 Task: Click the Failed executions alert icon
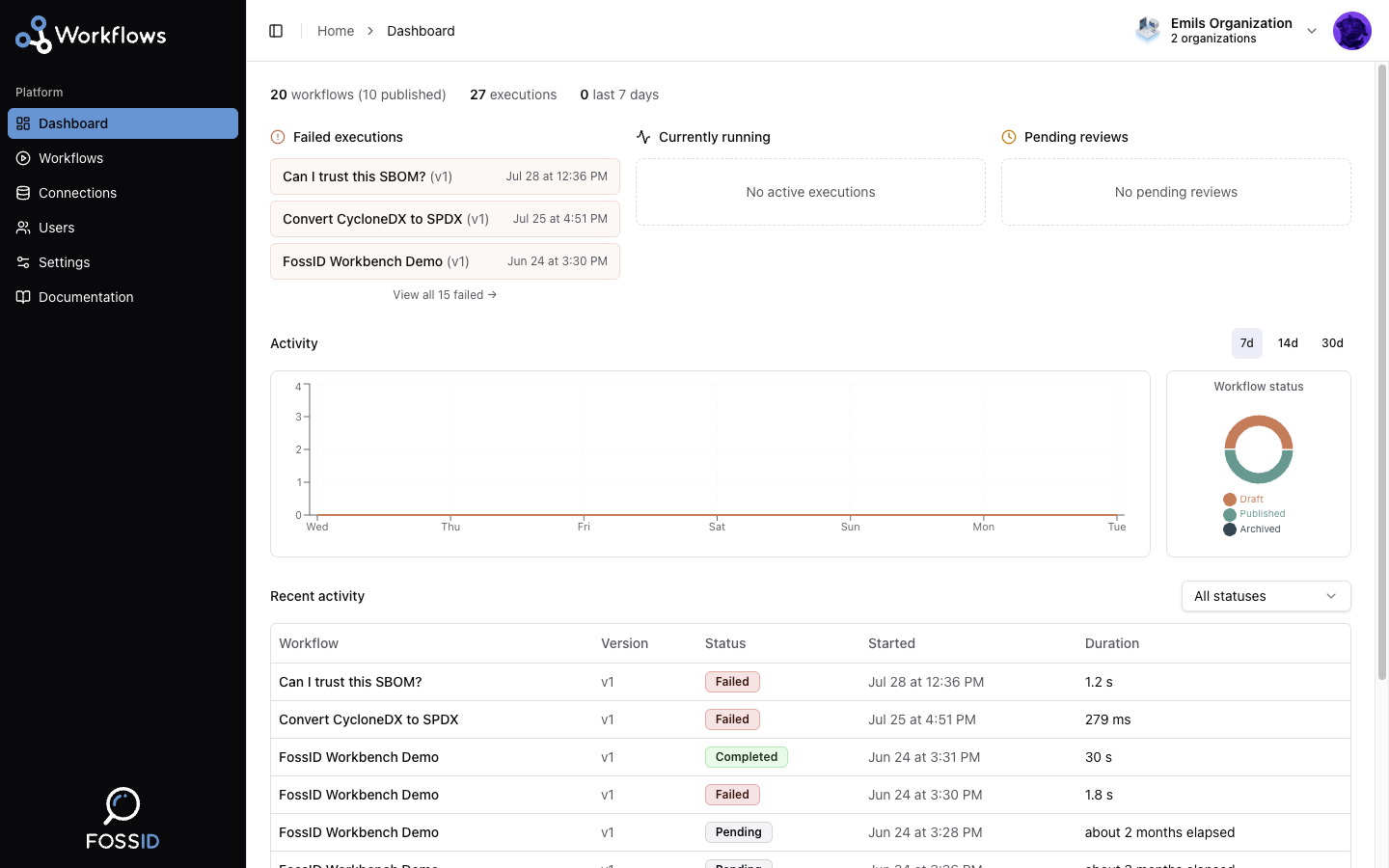click(278, 137)
